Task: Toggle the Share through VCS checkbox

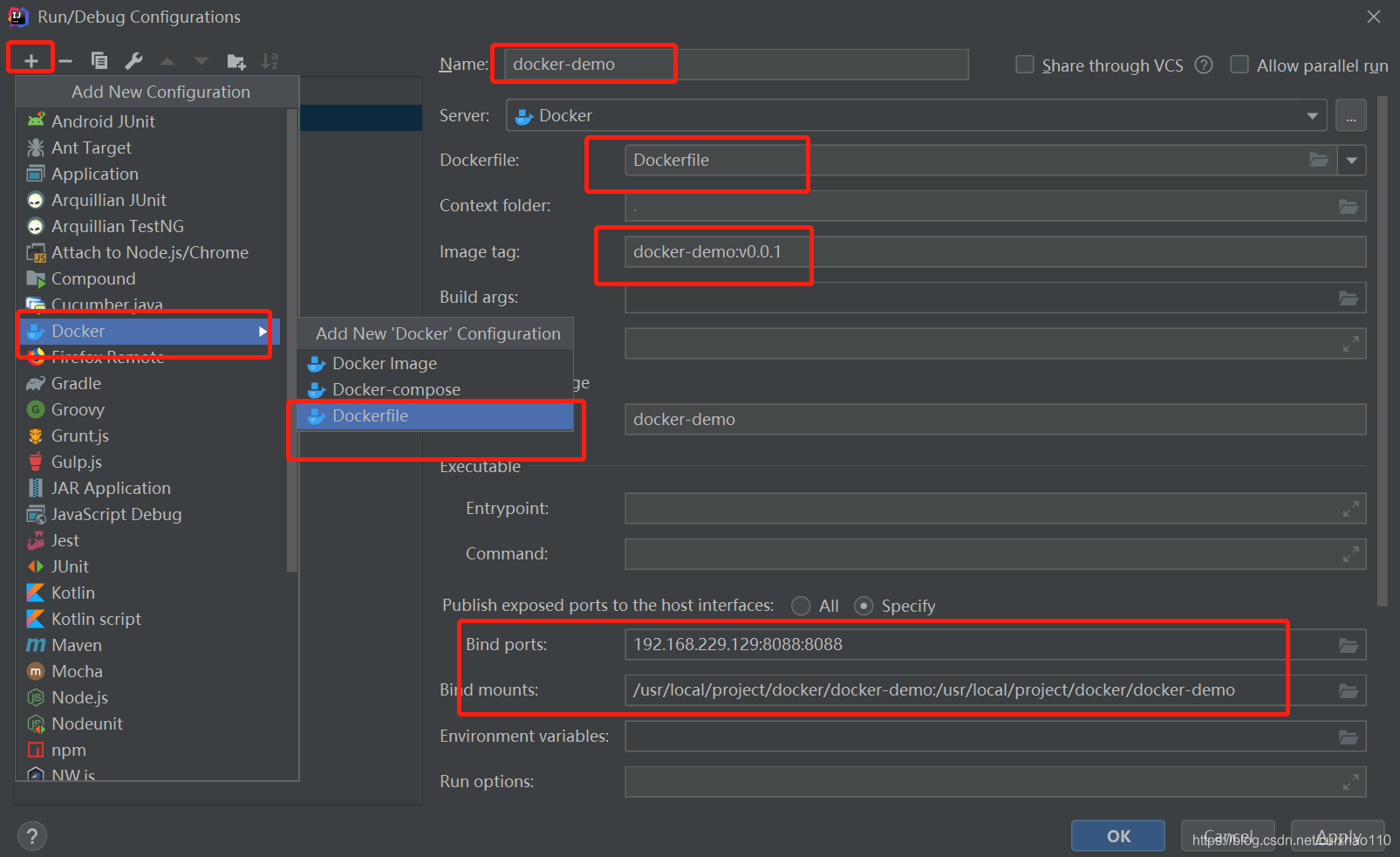Action: point(1025,65)
